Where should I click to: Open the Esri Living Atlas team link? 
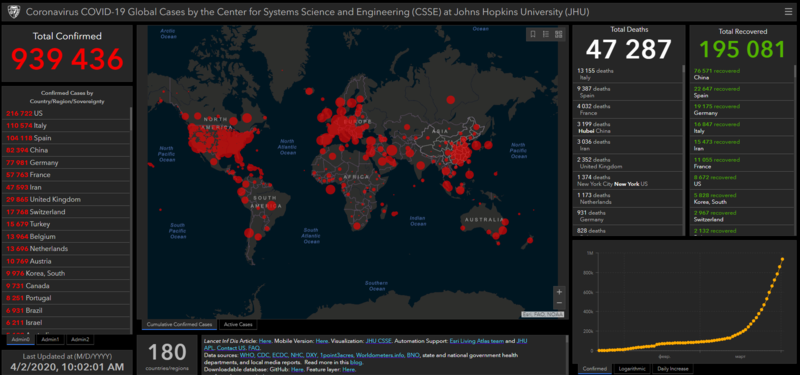pos(477,341)
